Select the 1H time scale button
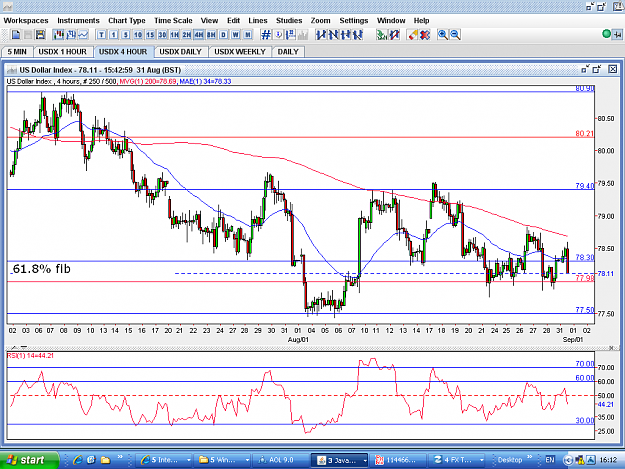 (175, 35)
